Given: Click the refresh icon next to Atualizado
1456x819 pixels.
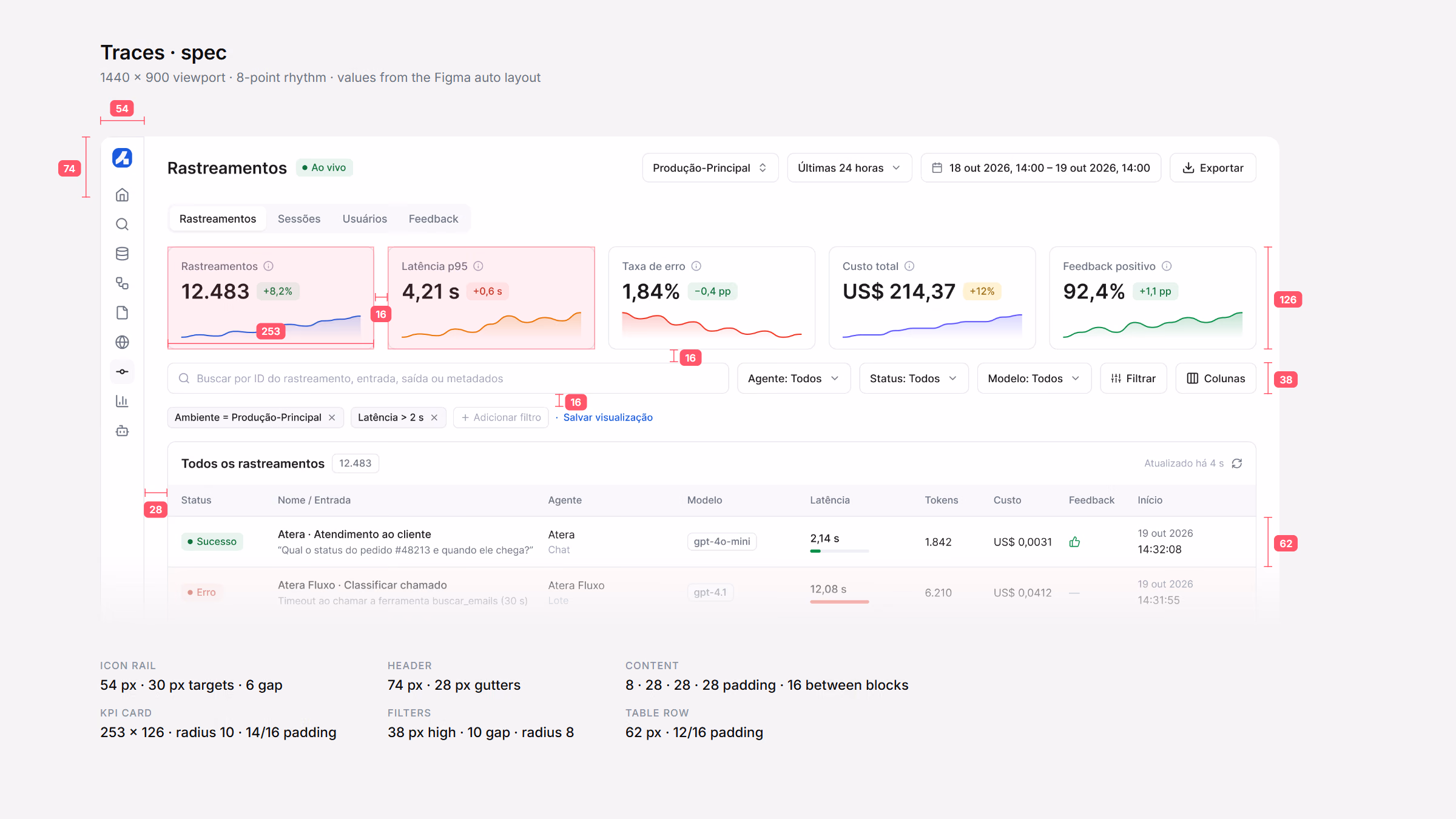Looking at the screenshot, I should 1237,463.
